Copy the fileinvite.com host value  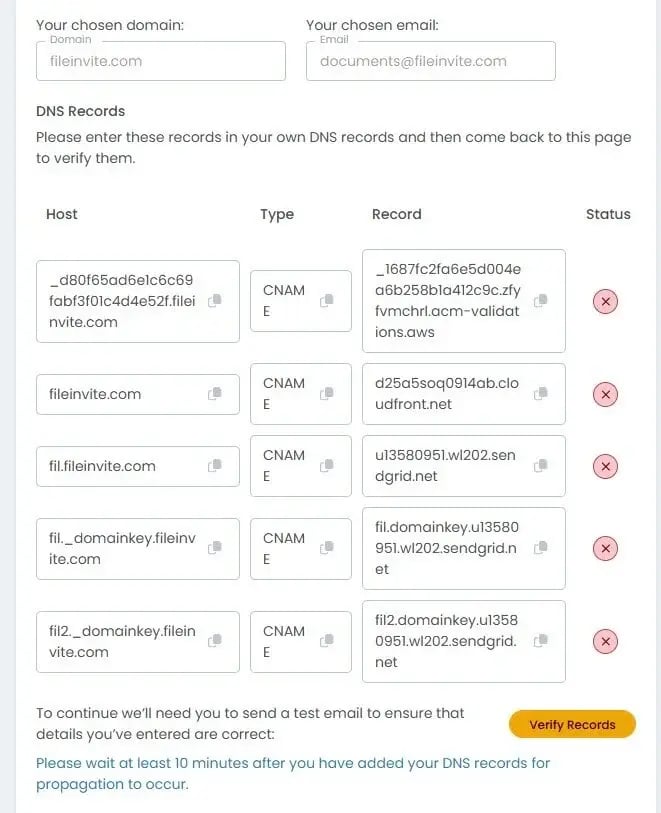click(215, 394)
